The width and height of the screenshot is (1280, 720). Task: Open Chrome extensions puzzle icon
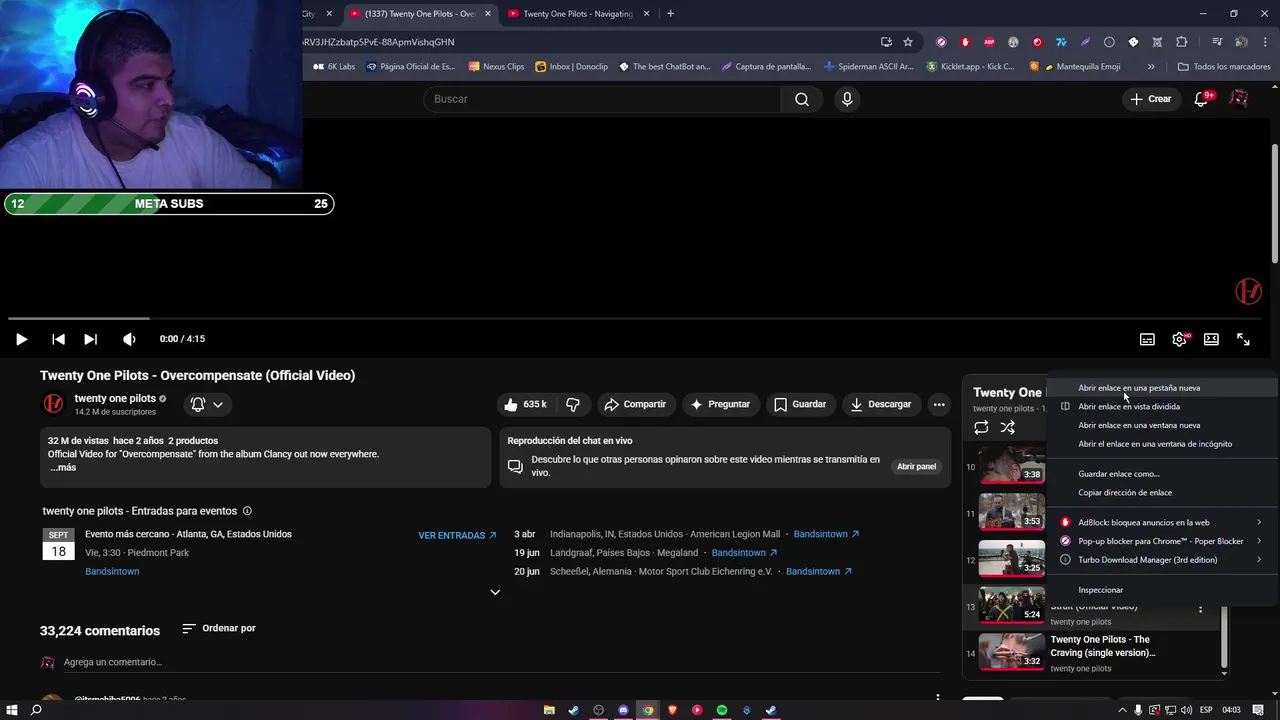pyautogui.click(x=1182, y=42)
